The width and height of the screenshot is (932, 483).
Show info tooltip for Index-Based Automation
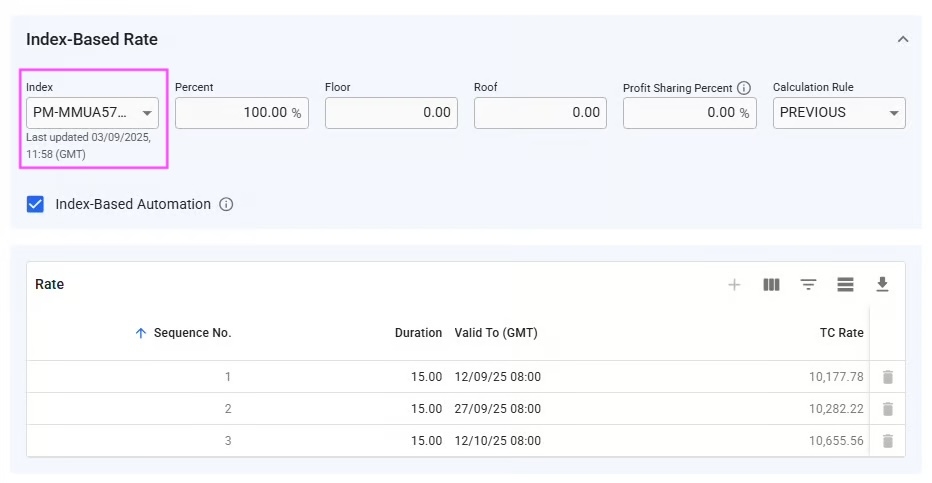226,205
